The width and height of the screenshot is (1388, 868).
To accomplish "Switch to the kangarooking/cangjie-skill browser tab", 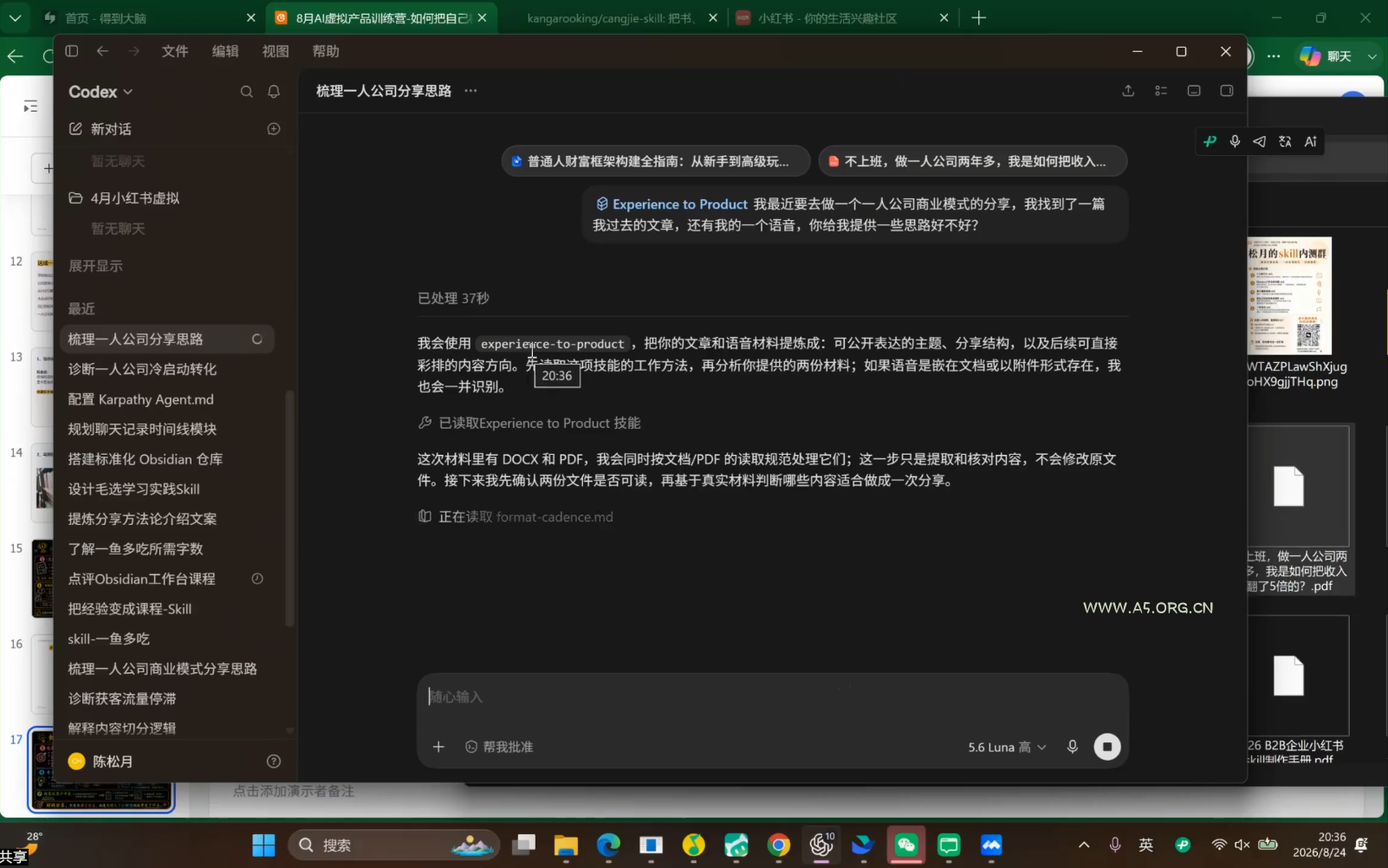I will pyautogui.click(x=611, y=17).
